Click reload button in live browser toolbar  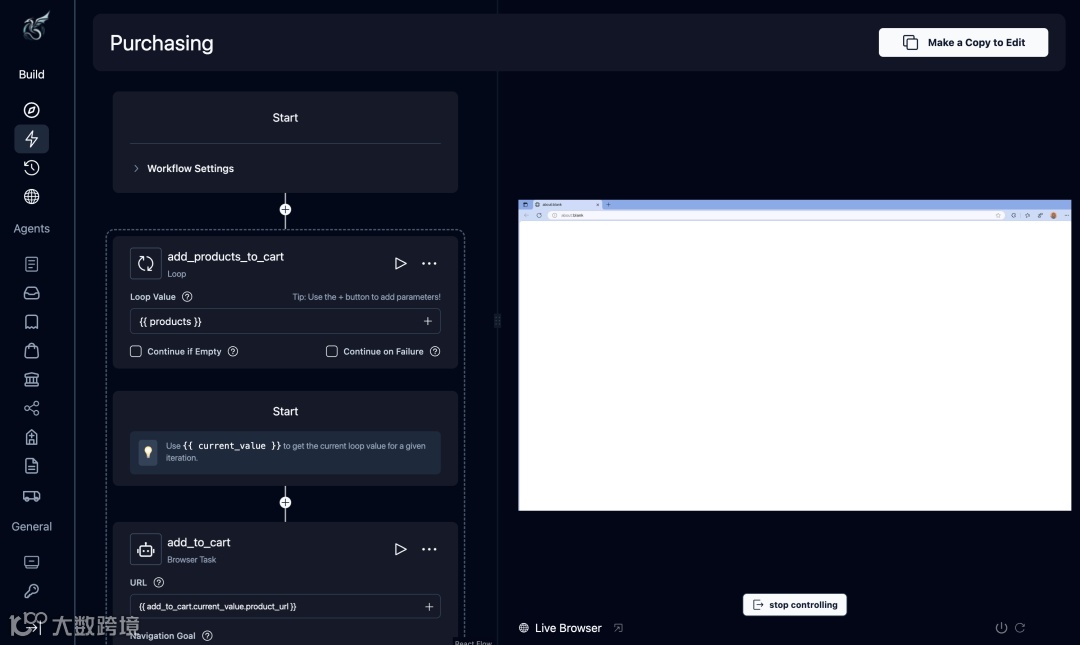pyautogui.click(x=539, y=216)
